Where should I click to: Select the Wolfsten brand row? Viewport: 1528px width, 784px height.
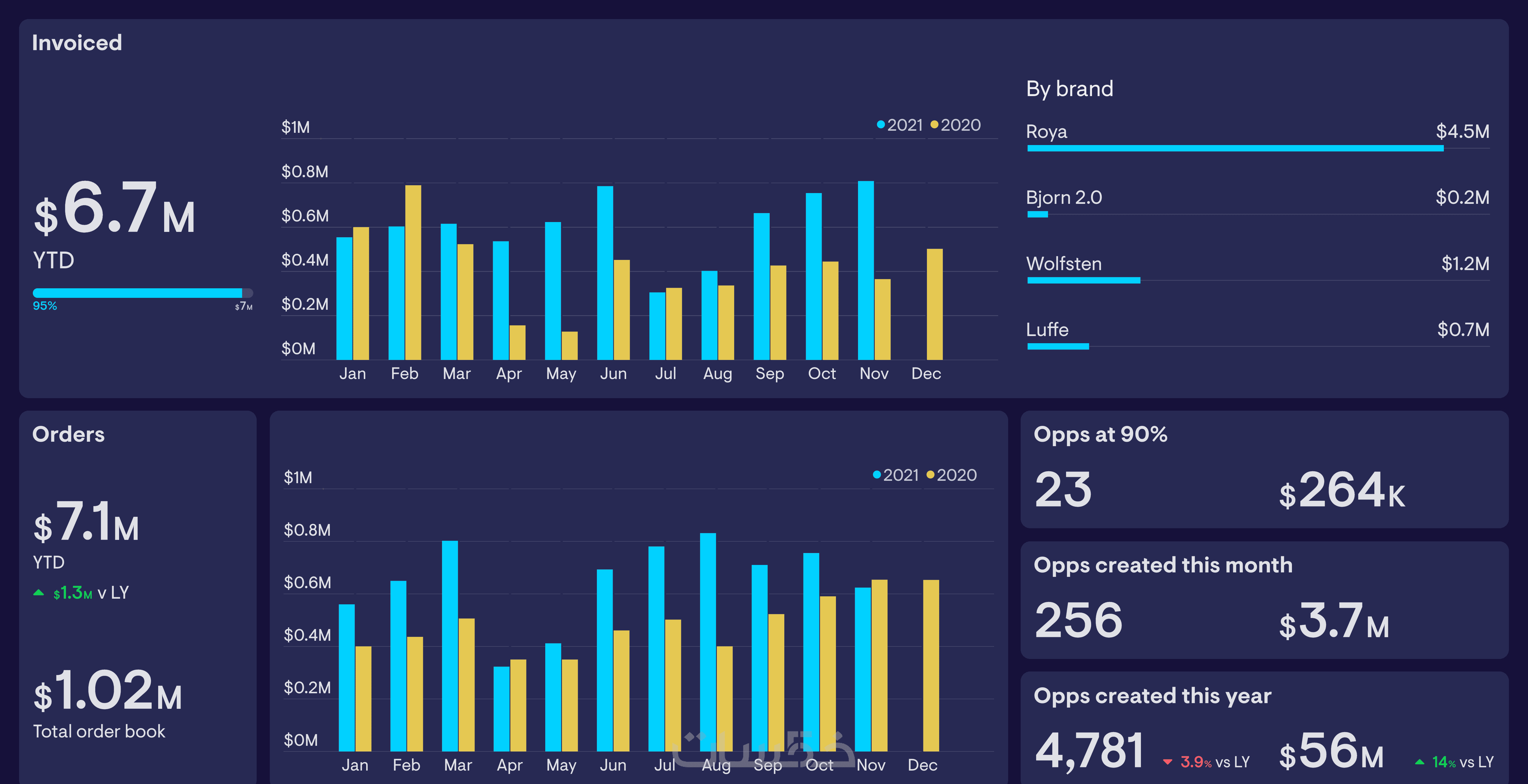[x=1064, y=264]
